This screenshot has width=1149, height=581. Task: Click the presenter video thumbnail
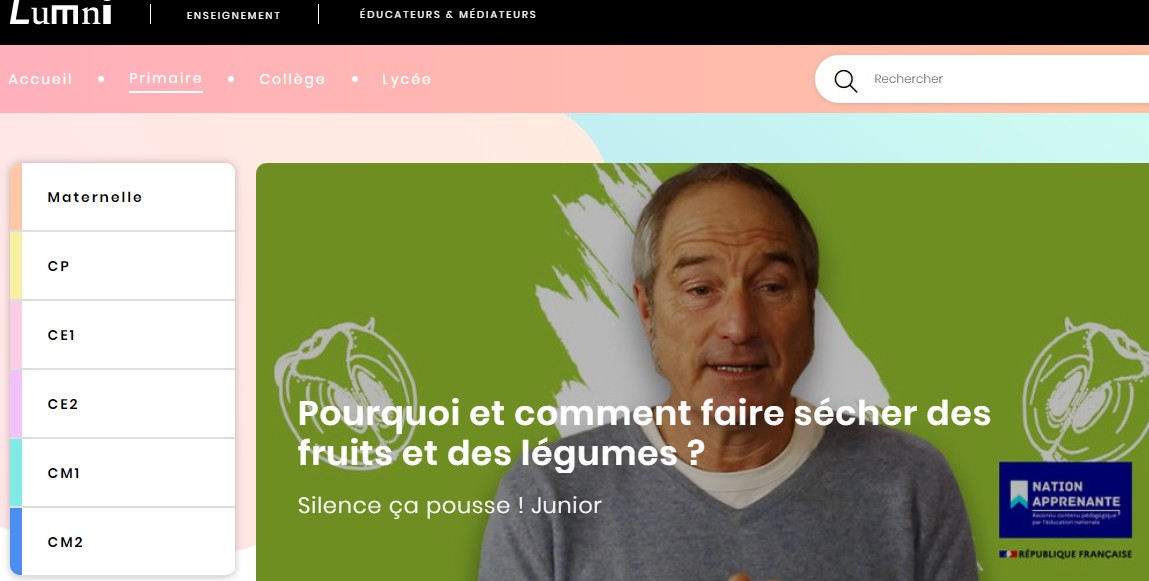pyautogui.click(x=702, y=371)
